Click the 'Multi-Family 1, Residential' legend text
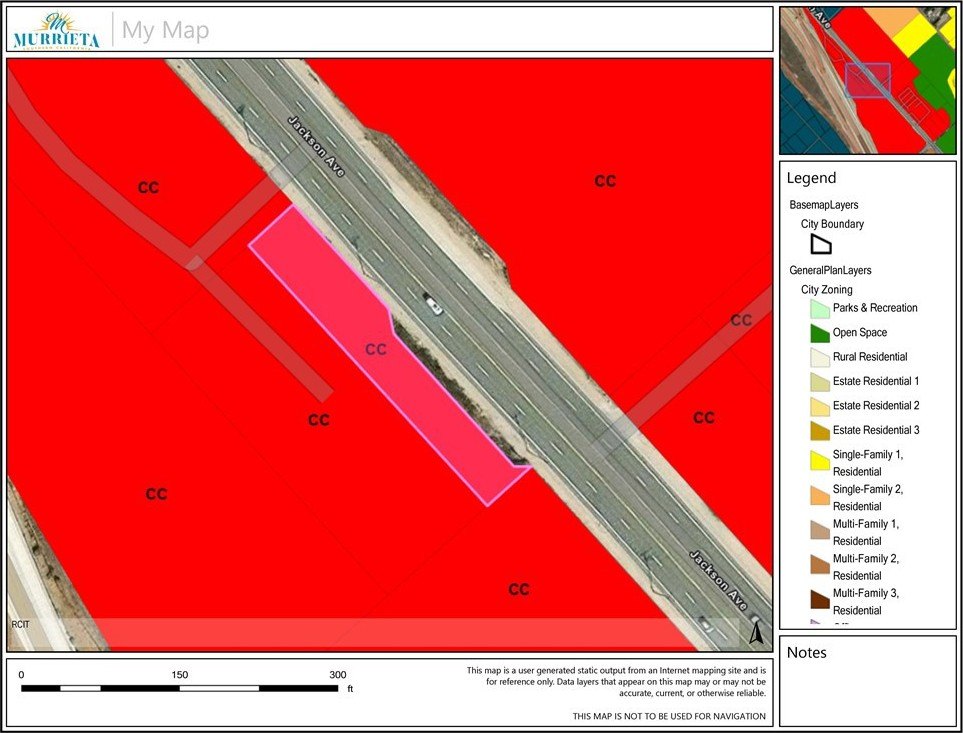The image size is (963, 733). (866, 532)
